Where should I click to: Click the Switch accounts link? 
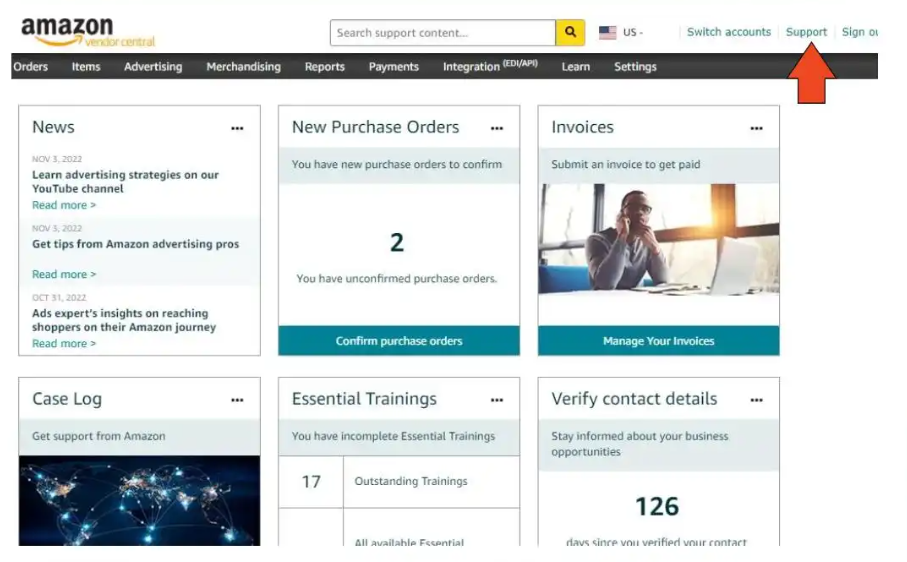pyautogui.click(x=729, y=32)
